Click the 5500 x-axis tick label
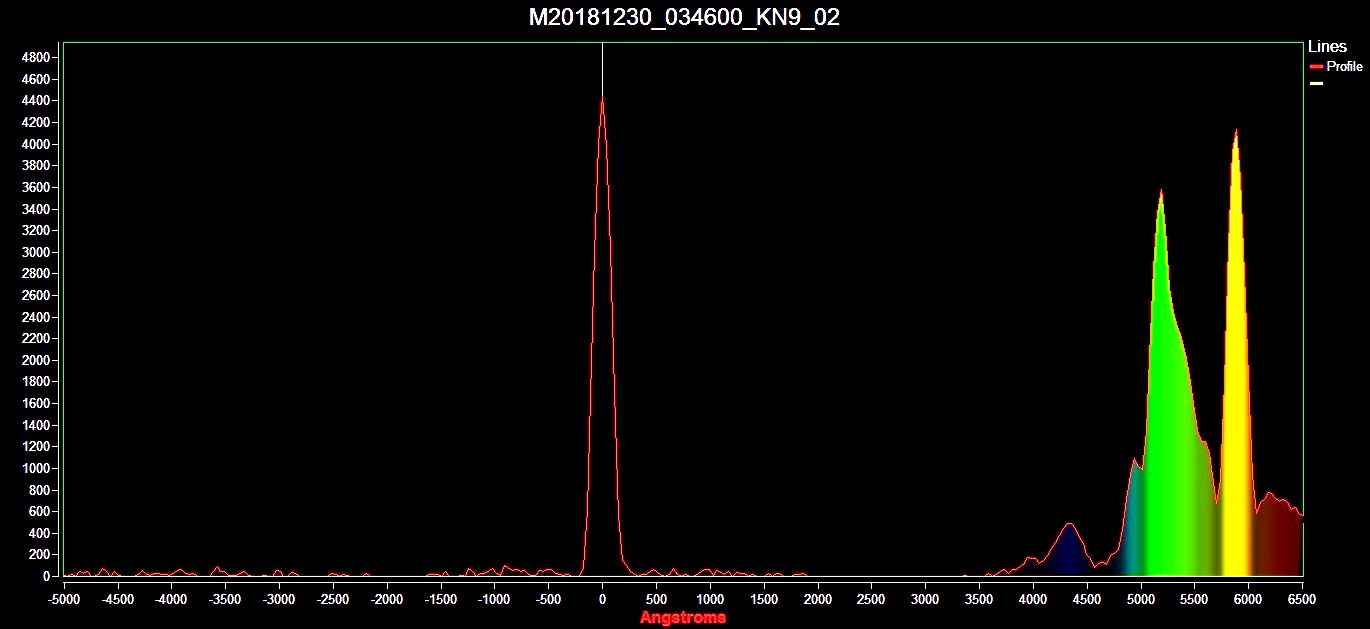This screenshot has width=1370, height=629. coord(1194,599)
